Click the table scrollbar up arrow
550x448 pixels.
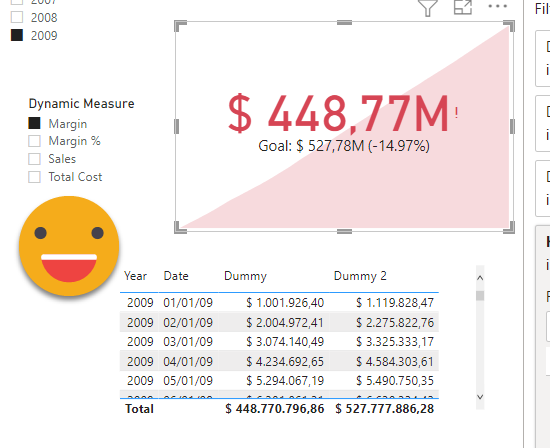tap(480, 278)
